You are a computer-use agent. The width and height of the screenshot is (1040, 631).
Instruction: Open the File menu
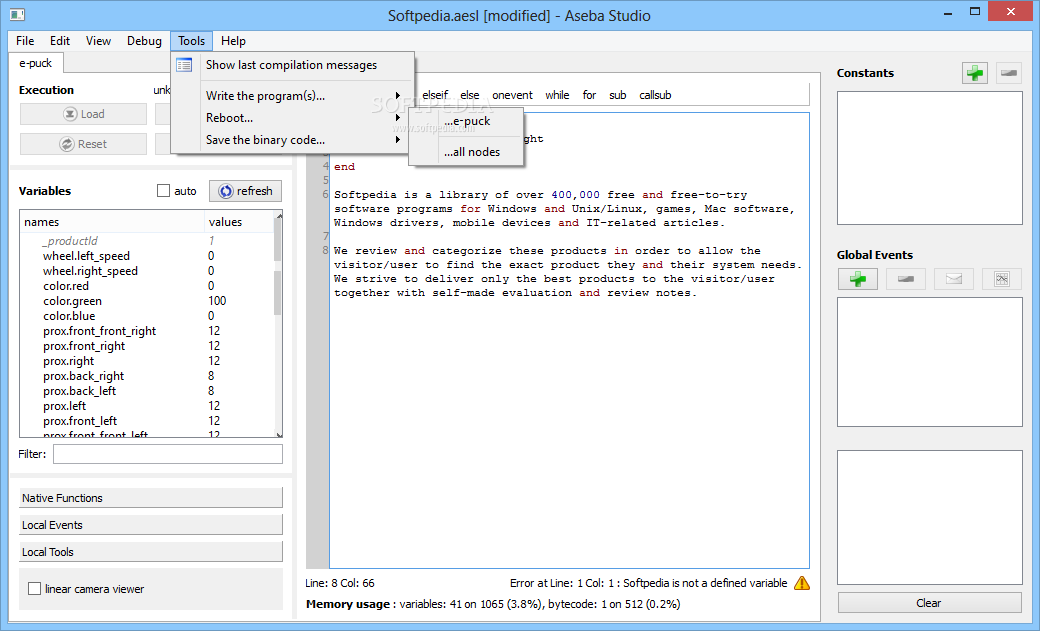pos(25,40)
